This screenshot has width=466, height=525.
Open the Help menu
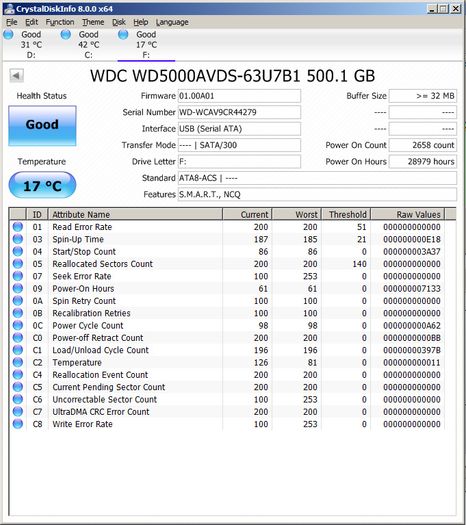pos(141,22)
